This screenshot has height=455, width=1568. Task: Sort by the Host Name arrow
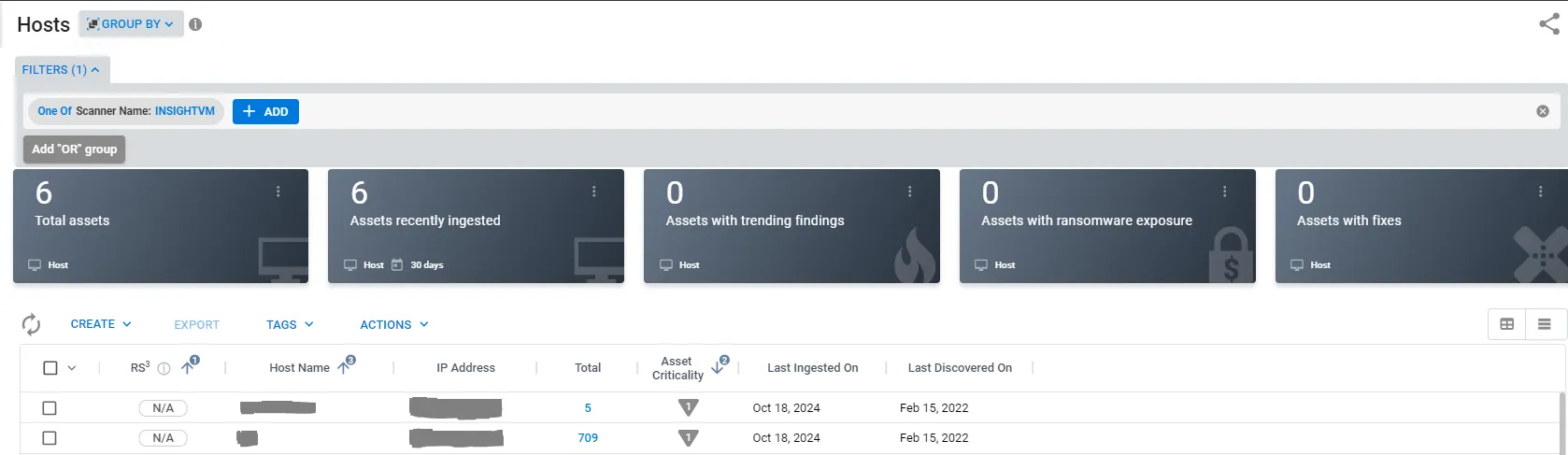point(344,367)
